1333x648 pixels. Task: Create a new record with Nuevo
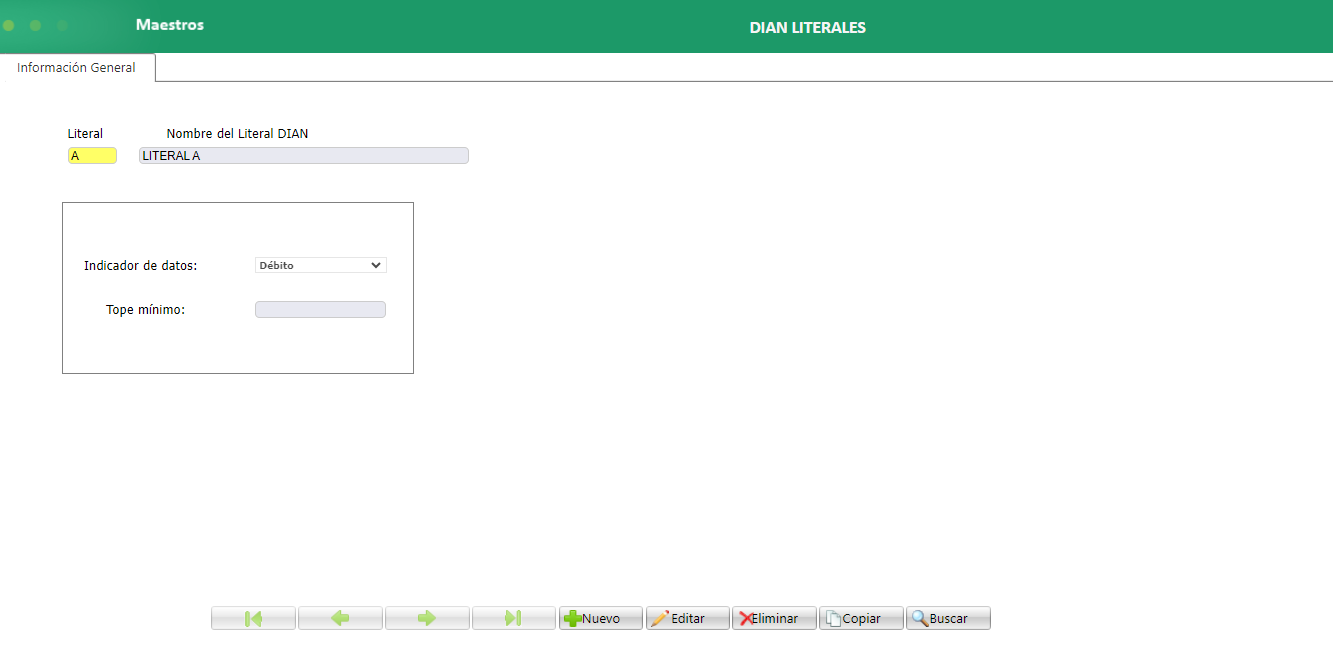click(x=600, y=618)
